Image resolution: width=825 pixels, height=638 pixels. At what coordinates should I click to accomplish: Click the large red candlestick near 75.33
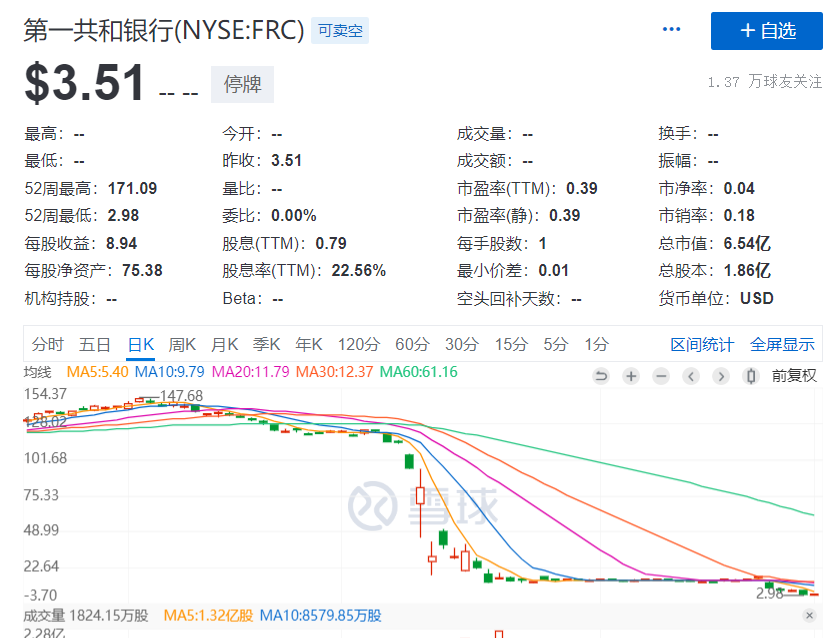click(x=420, y=495)
